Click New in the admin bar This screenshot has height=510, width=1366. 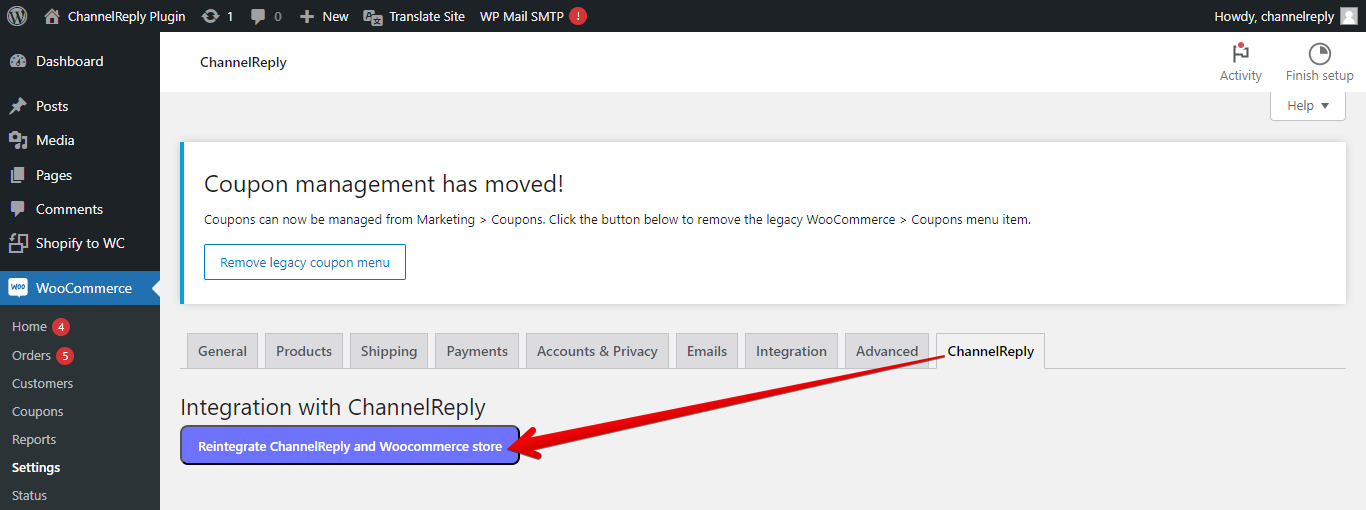click(336, 16)
